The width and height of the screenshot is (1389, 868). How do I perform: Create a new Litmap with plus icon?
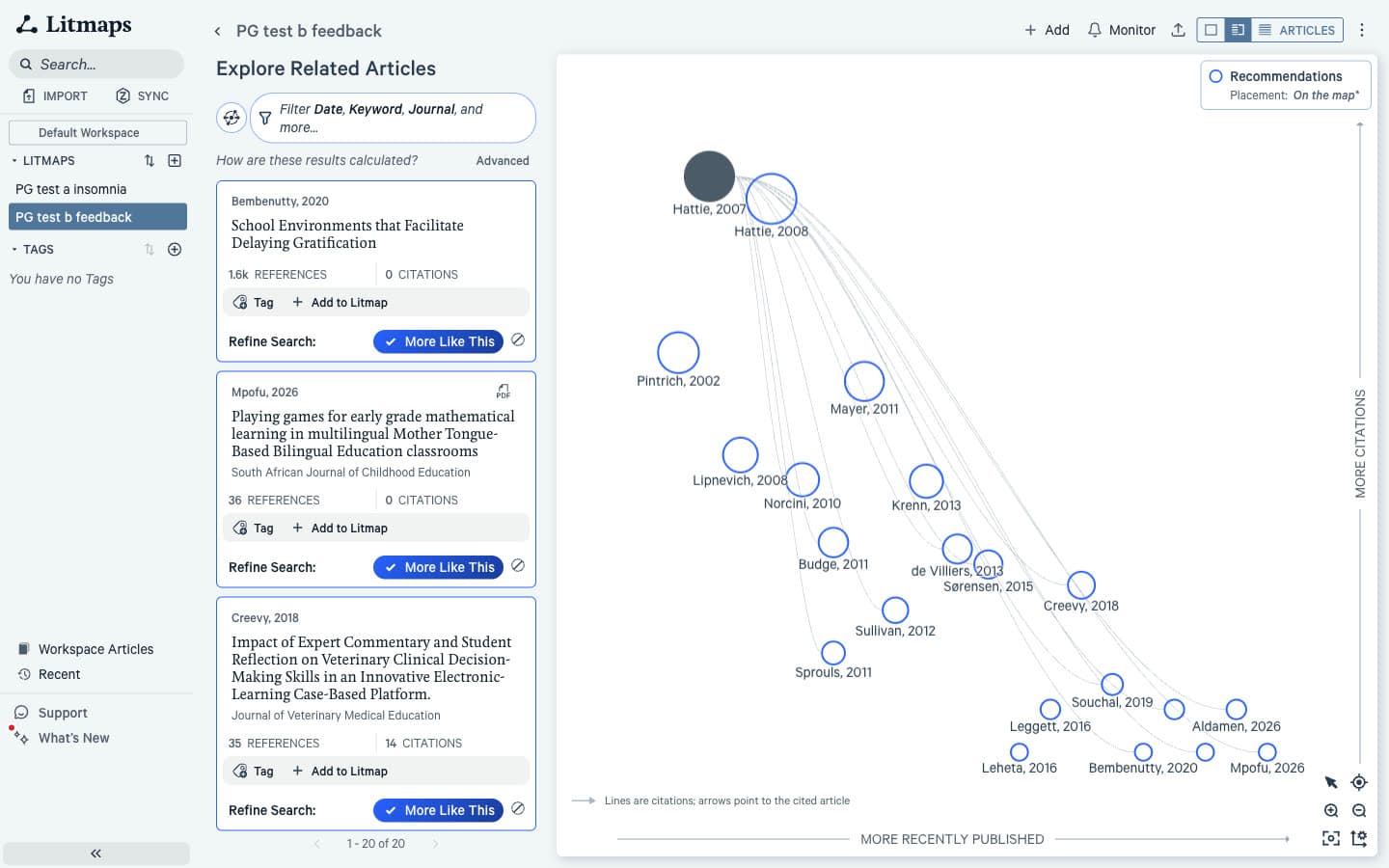tap(175, 161)
